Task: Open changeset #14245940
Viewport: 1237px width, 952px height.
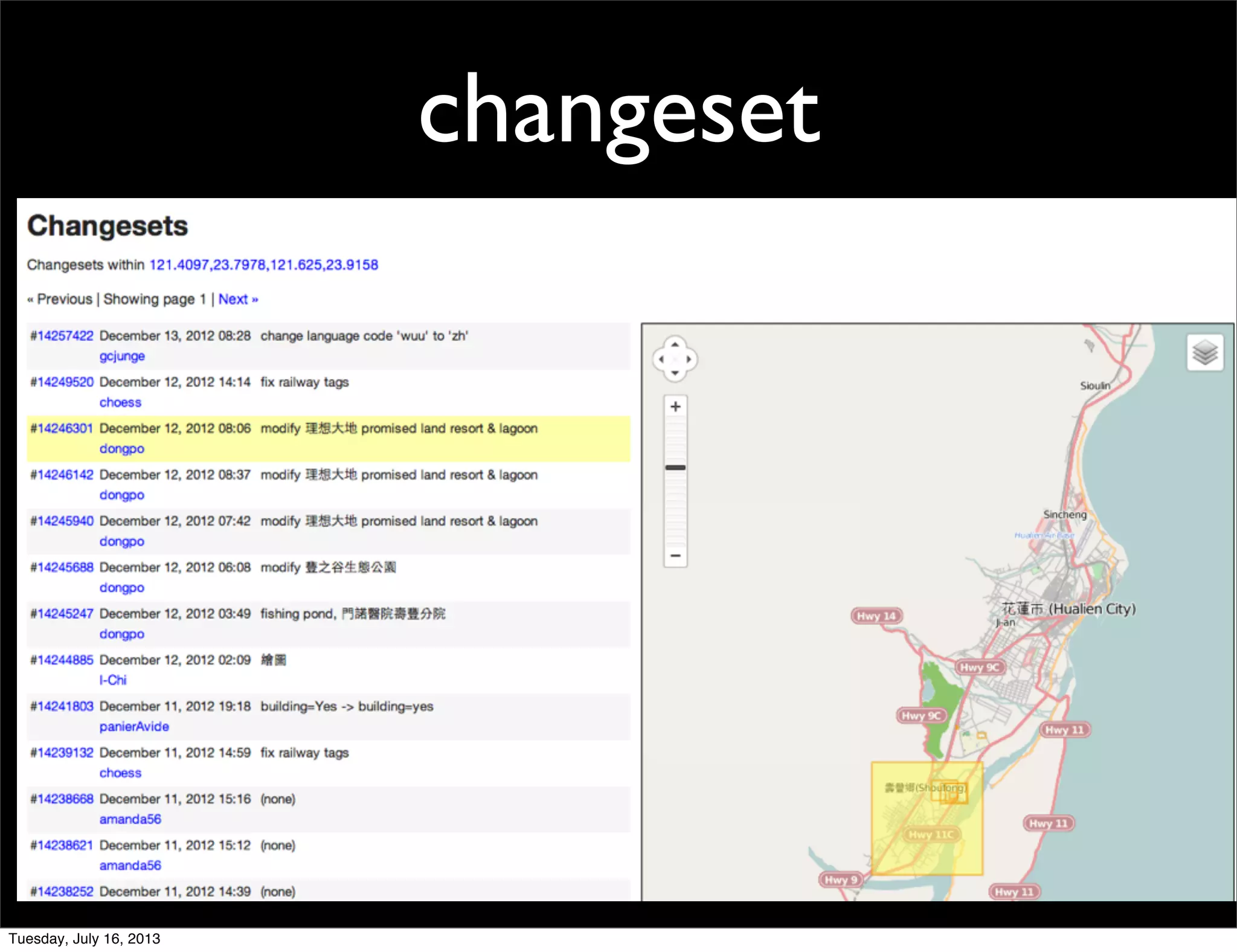Action: click(x=62, y=521)
